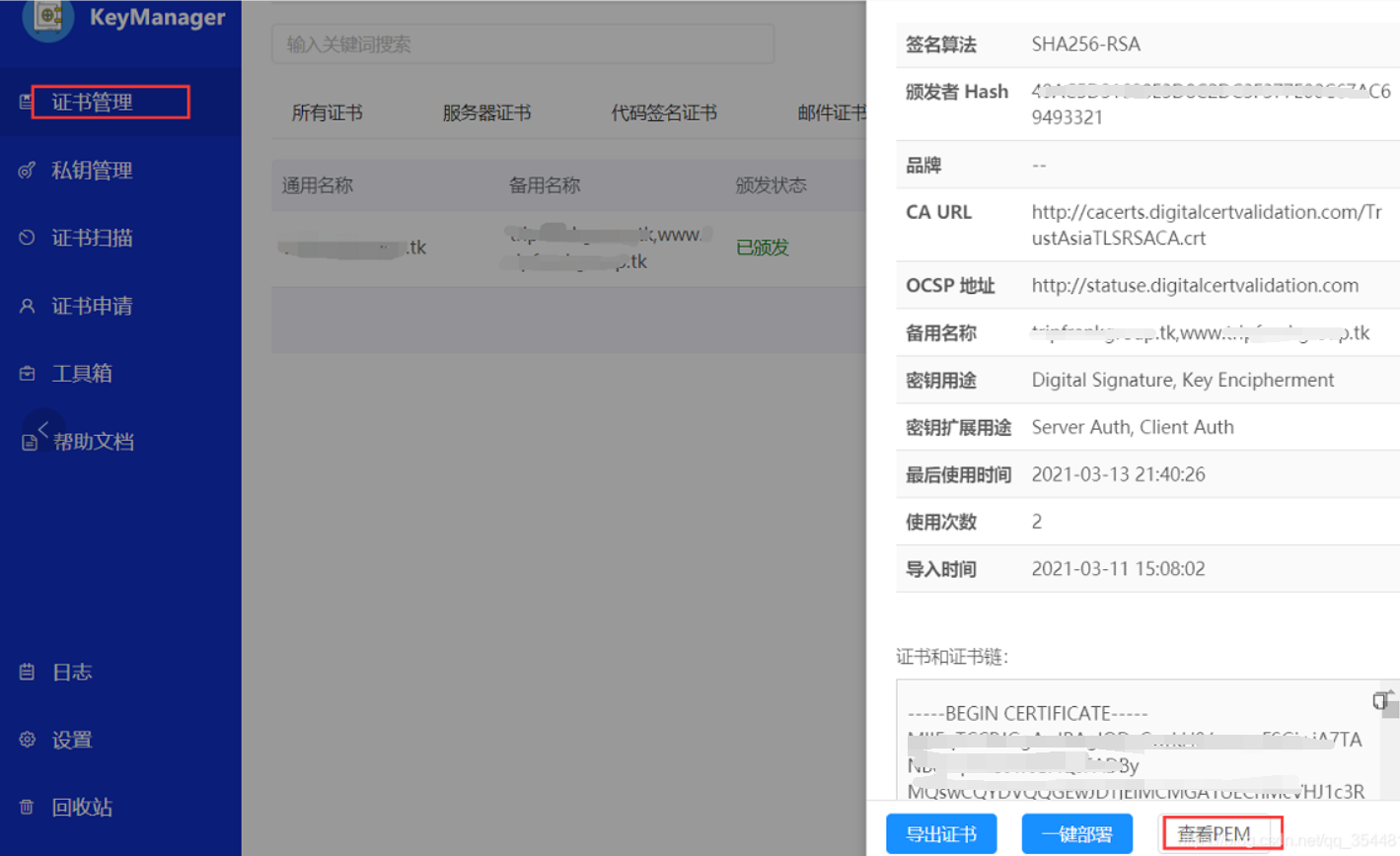Viewport: 1400px width, 856px height.
Task: Click the 颁发状态 column header
Action: click(772, 185)
